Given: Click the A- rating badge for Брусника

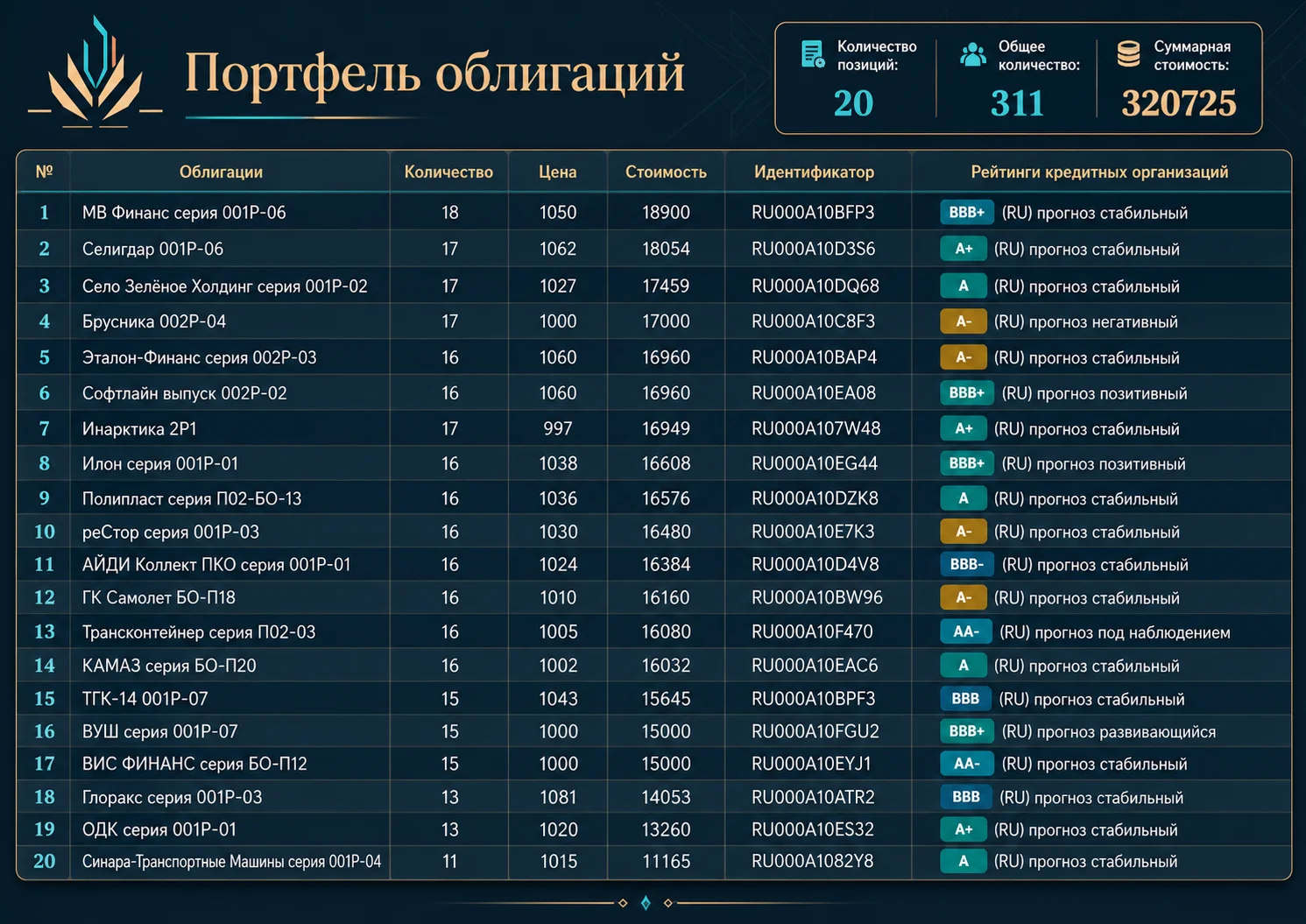Looking at the screenshot, I should tap(964, 321).
